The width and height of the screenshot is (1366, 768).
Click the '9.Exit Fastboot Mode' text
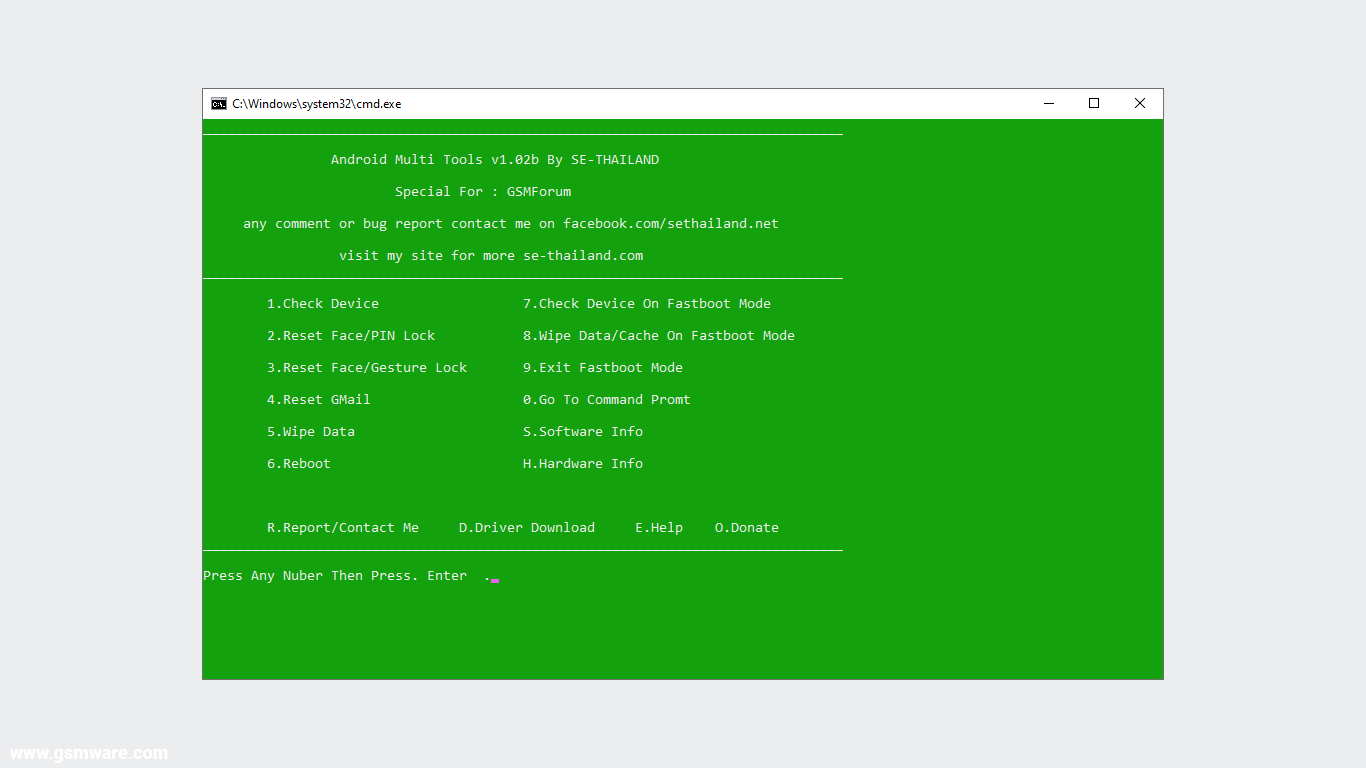(x=603, y=368)
